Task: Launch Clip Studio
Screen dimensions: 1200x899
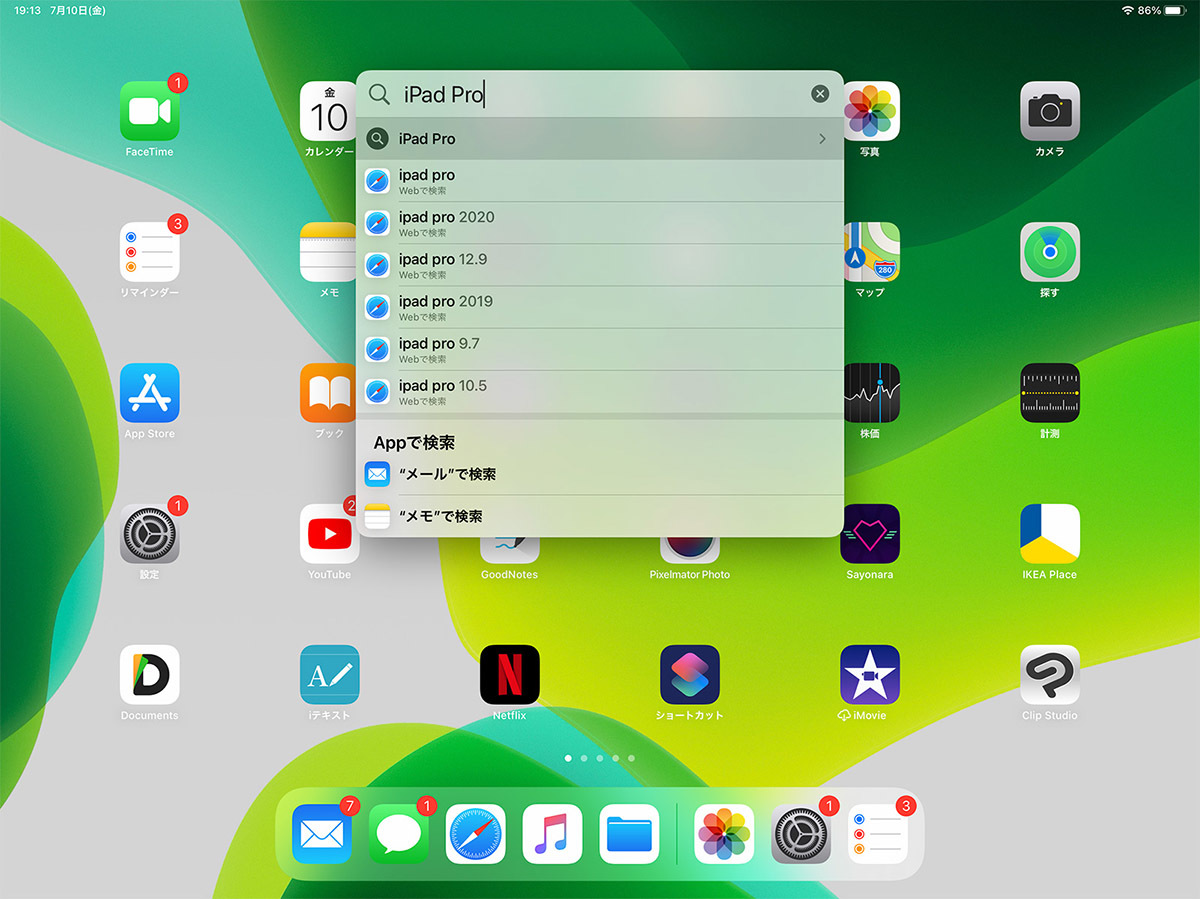Action: 1050,675
